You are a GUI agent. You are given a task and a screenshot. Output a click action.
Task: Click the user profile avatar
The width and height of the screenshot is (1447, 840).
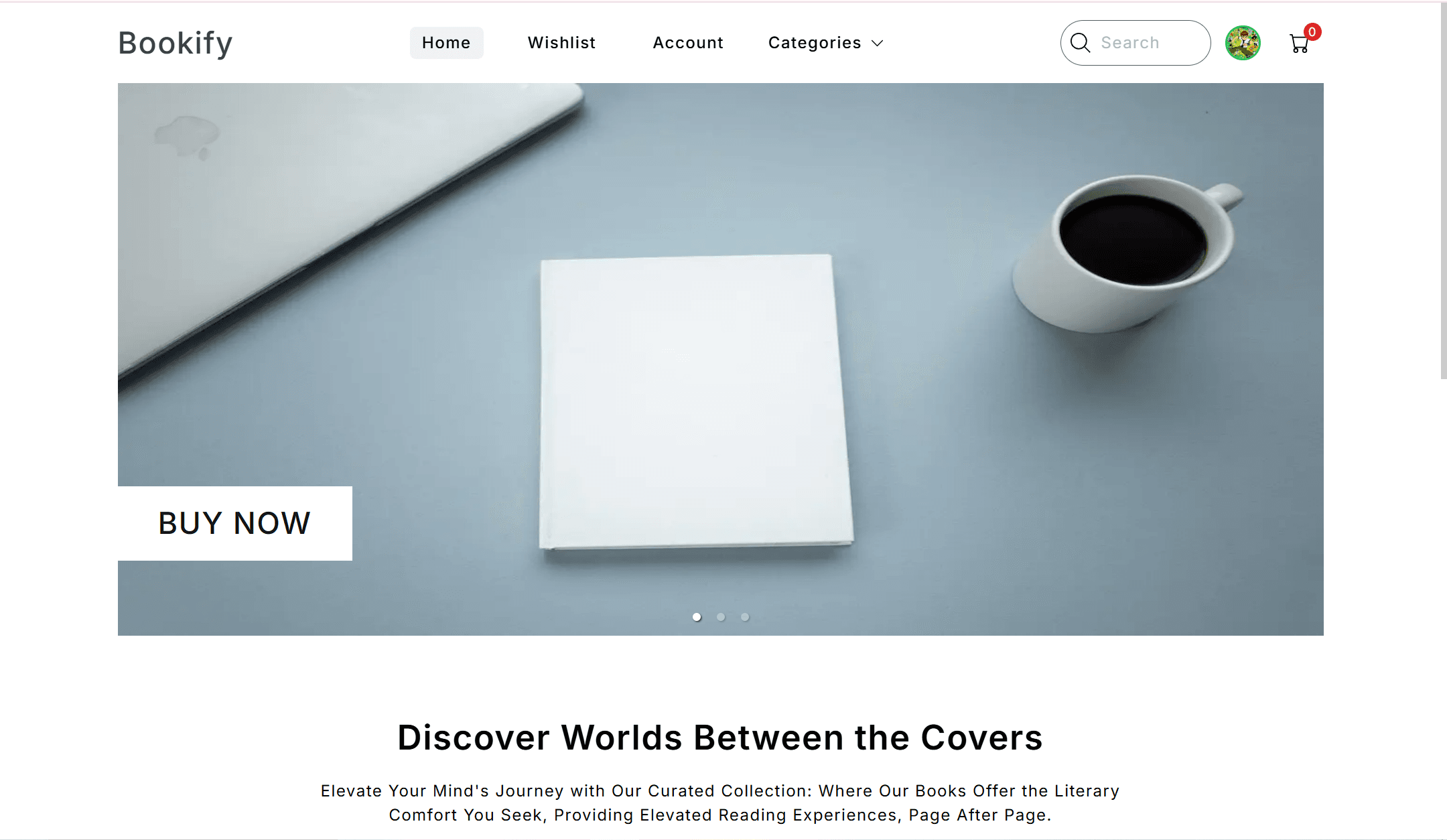pyautogui.click(x=1243, y=43)
